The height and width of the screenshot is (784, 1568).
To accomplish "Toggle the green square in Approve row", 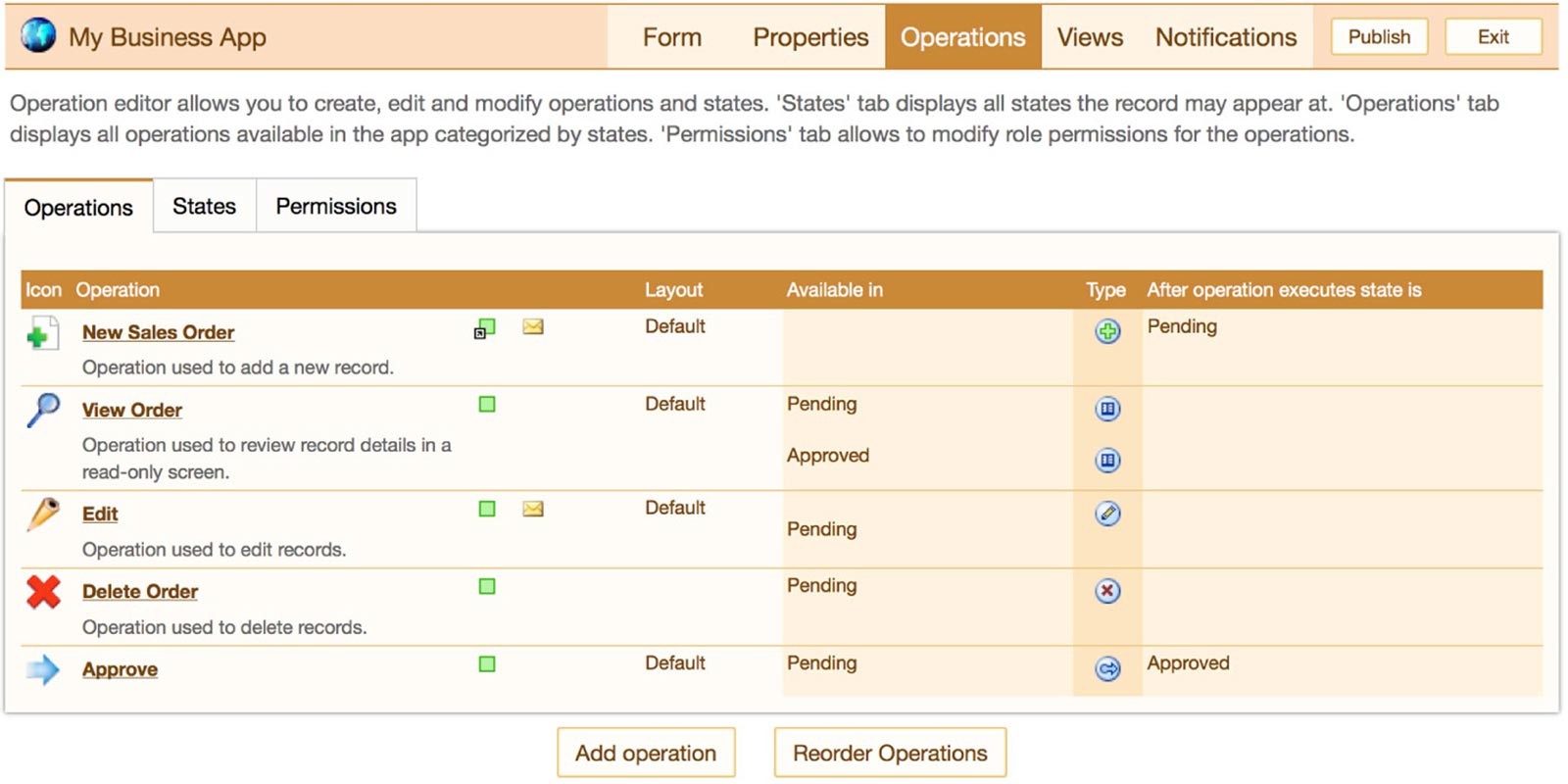I will 487,664.
